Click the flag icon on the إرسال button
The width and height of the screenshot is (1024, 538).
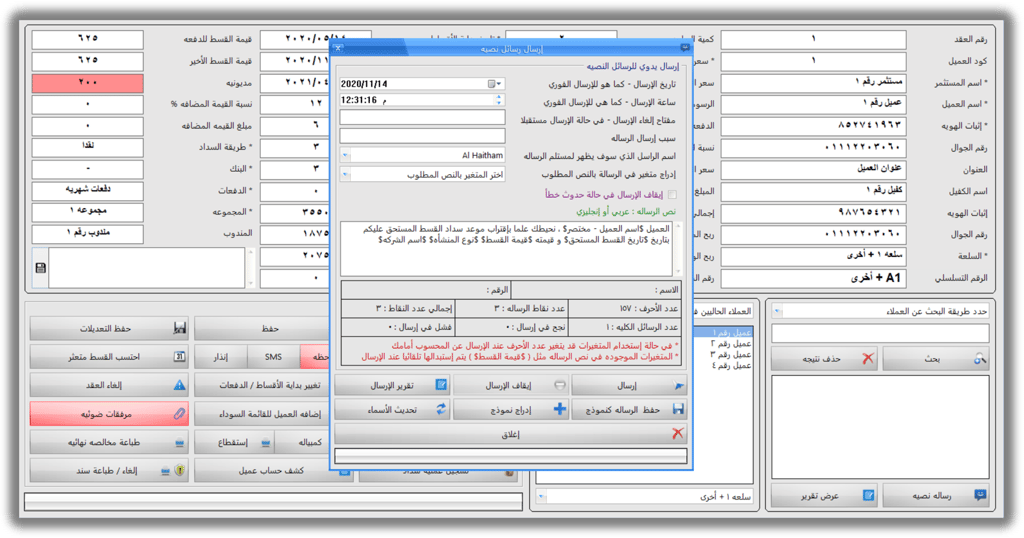tap(679, 386)
